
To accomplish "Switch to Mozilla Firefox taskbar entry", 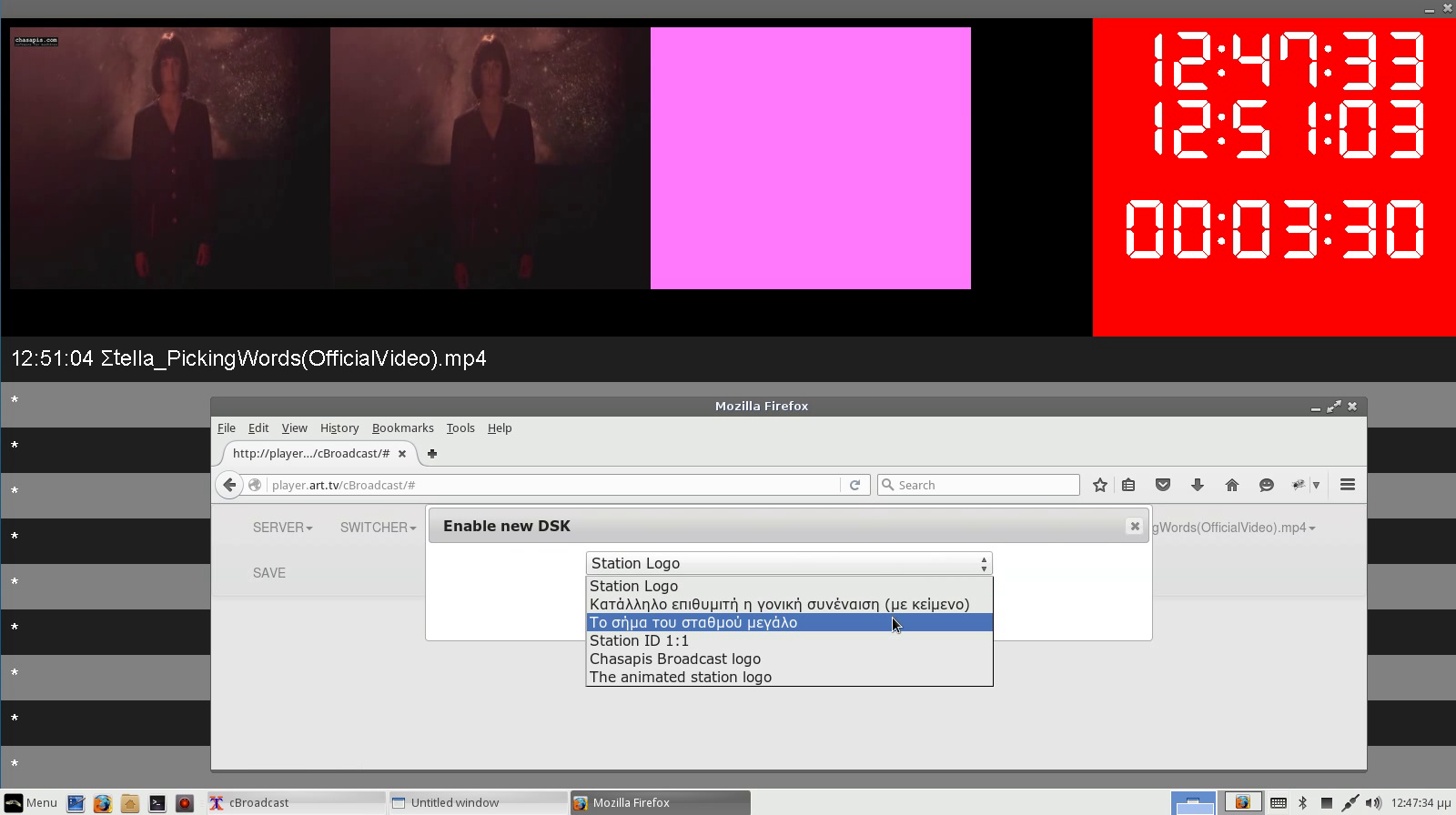I will tap(660, 802).
